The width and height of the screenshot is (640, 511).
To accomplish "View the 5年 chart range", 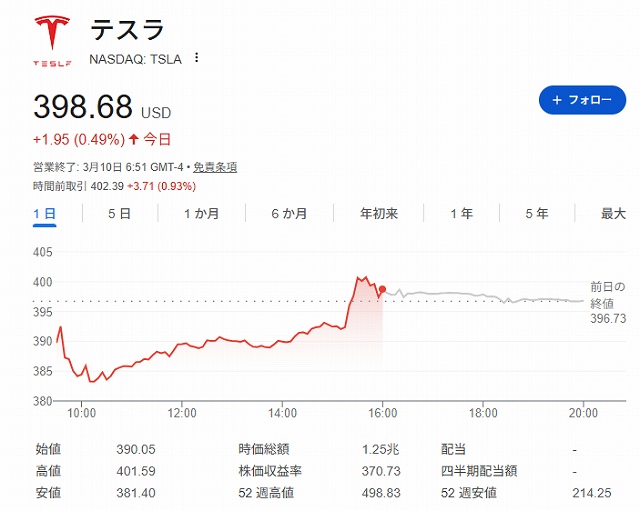I will pos(537,213).
